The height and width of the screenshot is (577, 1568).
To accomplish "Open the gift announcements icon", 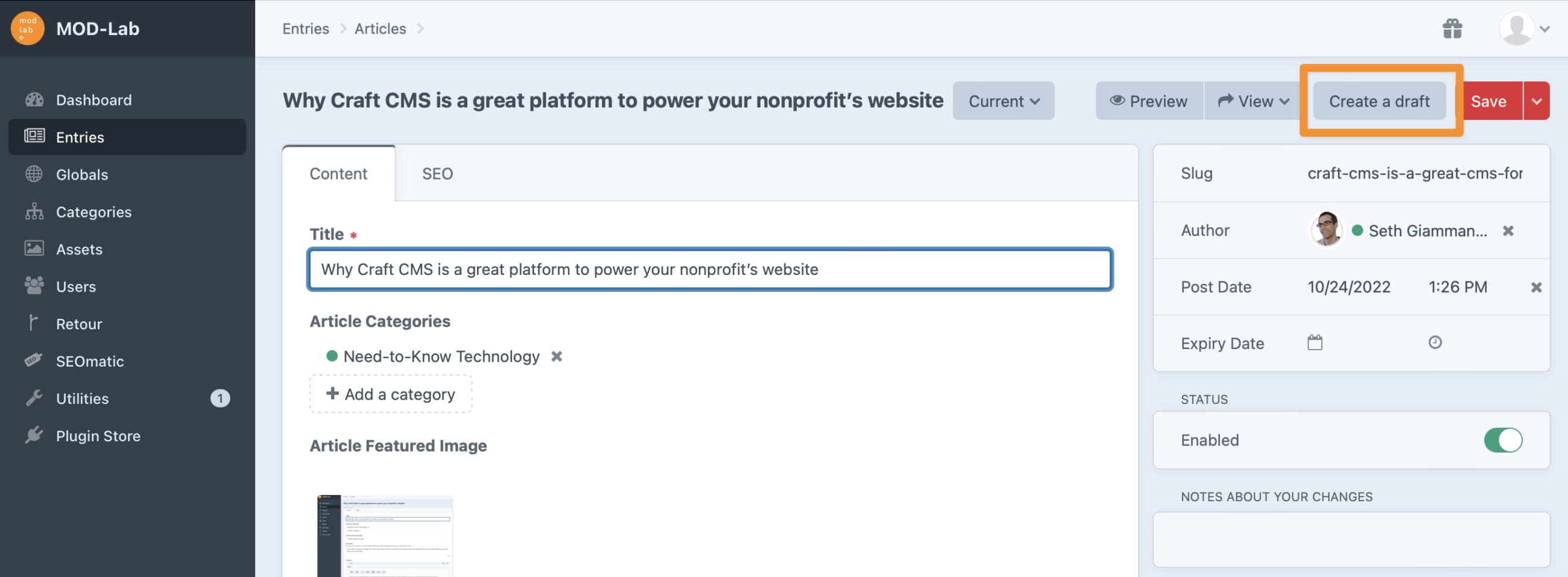I will coord(1452,28).
